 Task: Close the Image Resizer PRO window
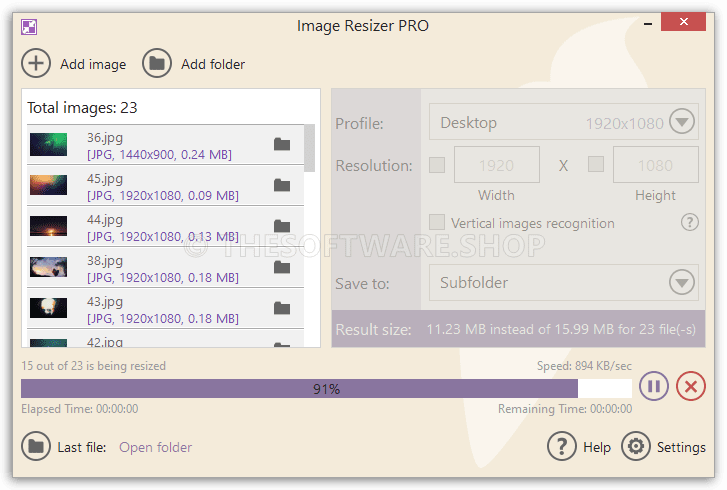pos(683,22)
